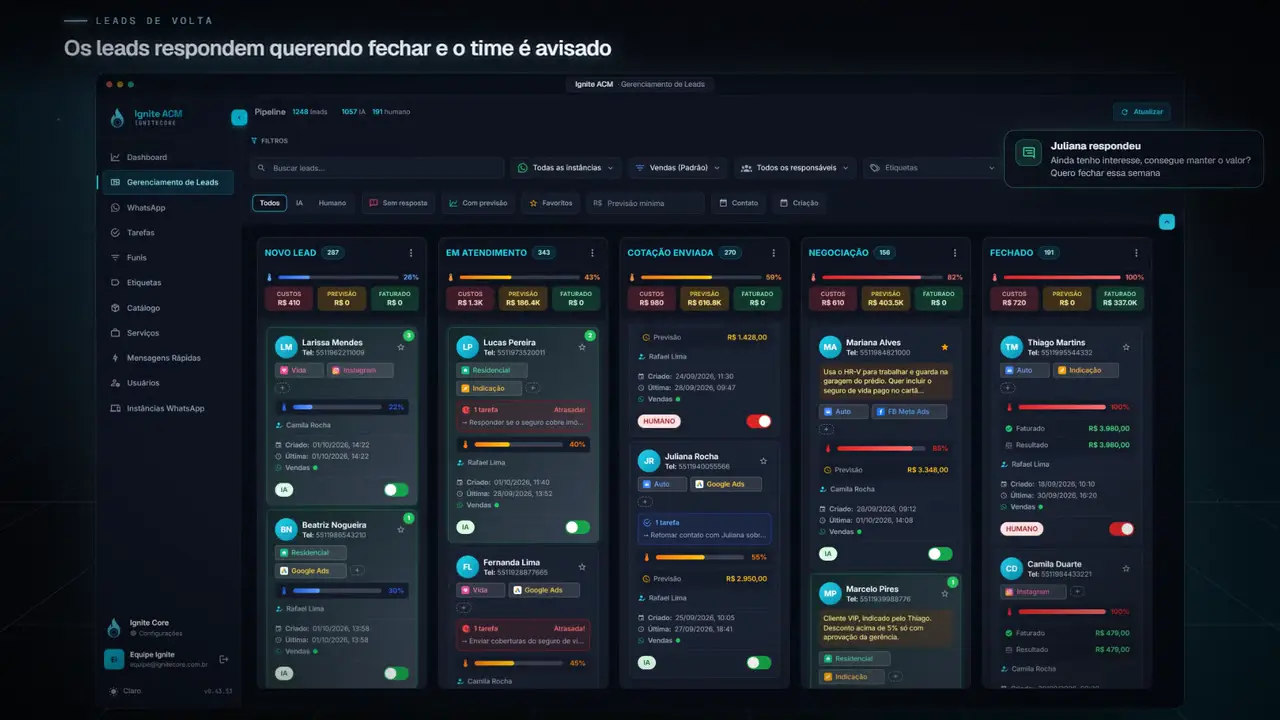Toggle IA switch on Juliana Rocha card
This screenshot has width=1280, height=720.
(759, 662)
